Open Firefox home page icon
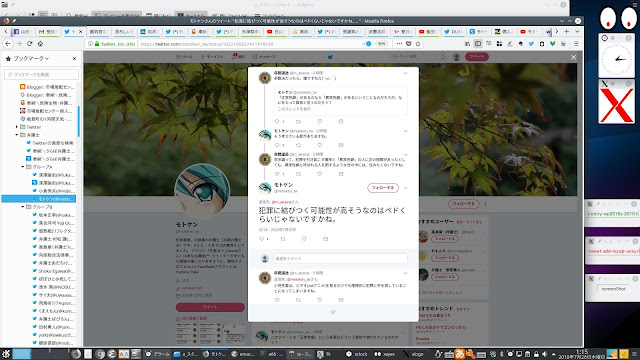The width and height of the screenshot is (640, 360). click(x=40, y=44)
